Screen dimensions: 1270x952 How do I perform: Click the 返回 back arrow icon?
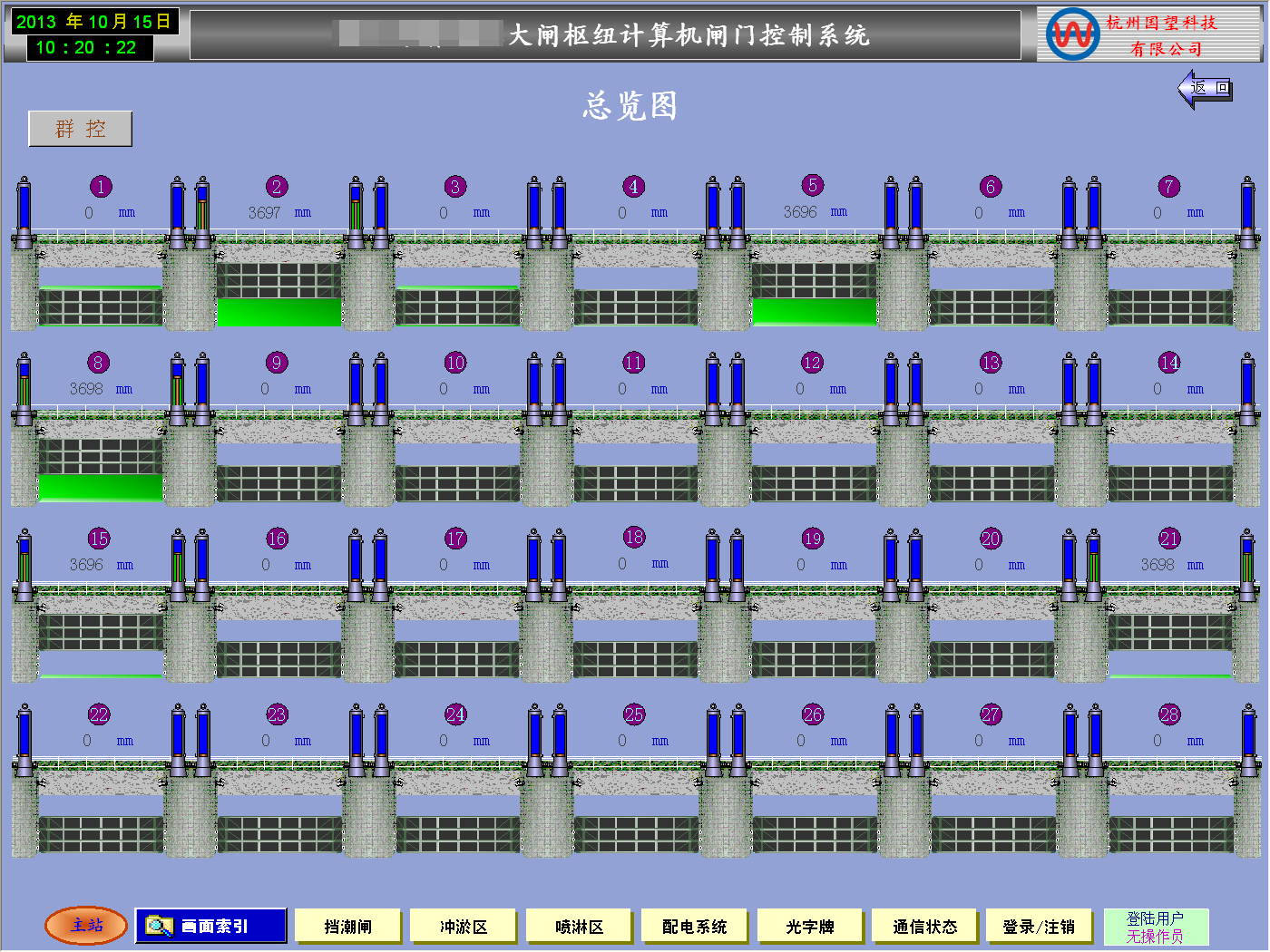1205,89
